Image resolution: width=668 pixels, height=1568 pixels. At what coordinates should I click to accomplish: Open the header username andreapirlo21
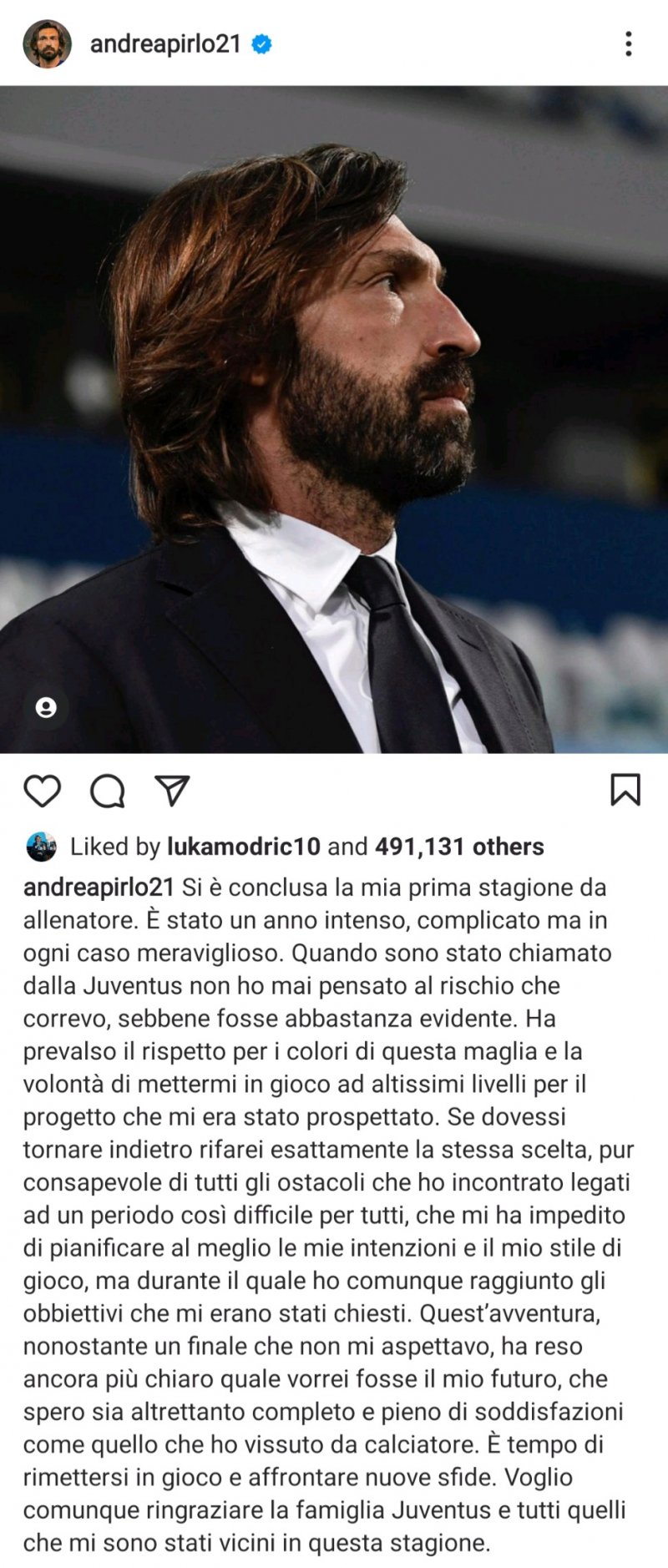[165, 44]
